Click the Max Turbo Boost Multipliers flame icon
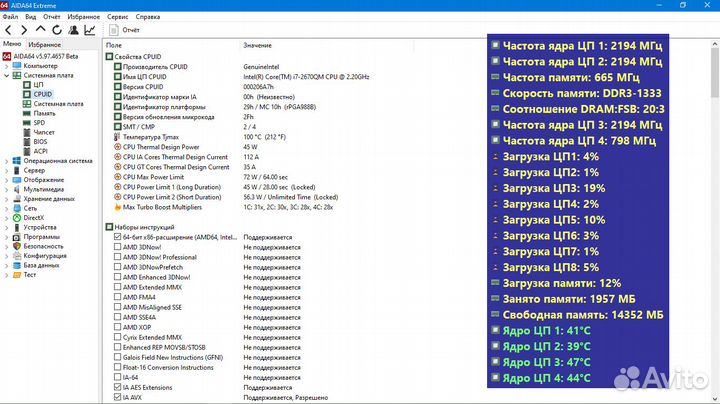This screenshot has width=720, height=404. (118, 207)
